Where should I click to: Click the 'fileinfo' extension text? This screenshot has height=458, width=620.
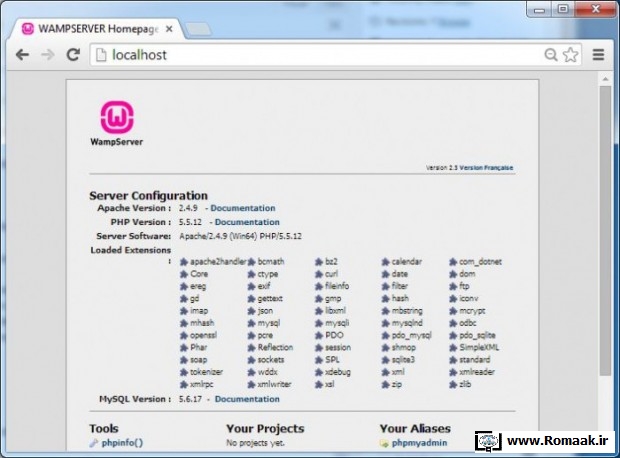tap(337, 286)
